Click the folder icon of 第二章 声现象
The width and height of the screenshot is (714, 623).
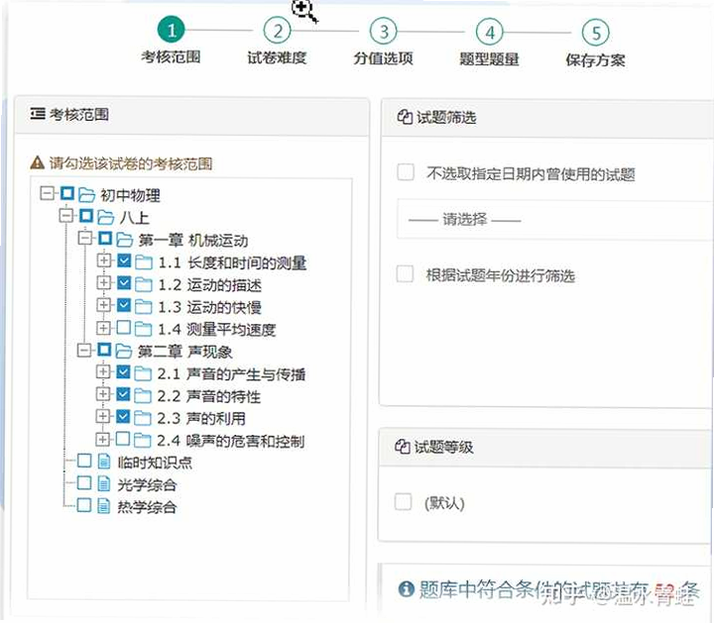(124, 351)
